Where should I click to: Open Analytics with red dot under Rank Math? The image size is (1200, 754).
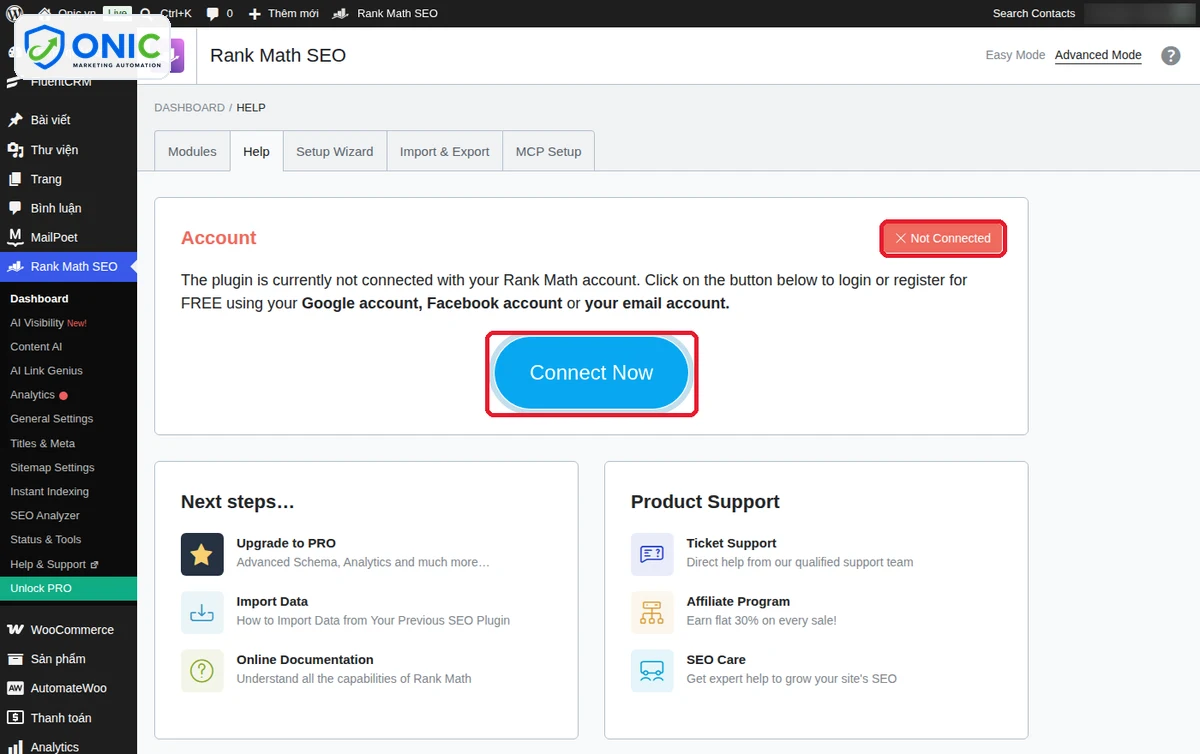point(38,395)
